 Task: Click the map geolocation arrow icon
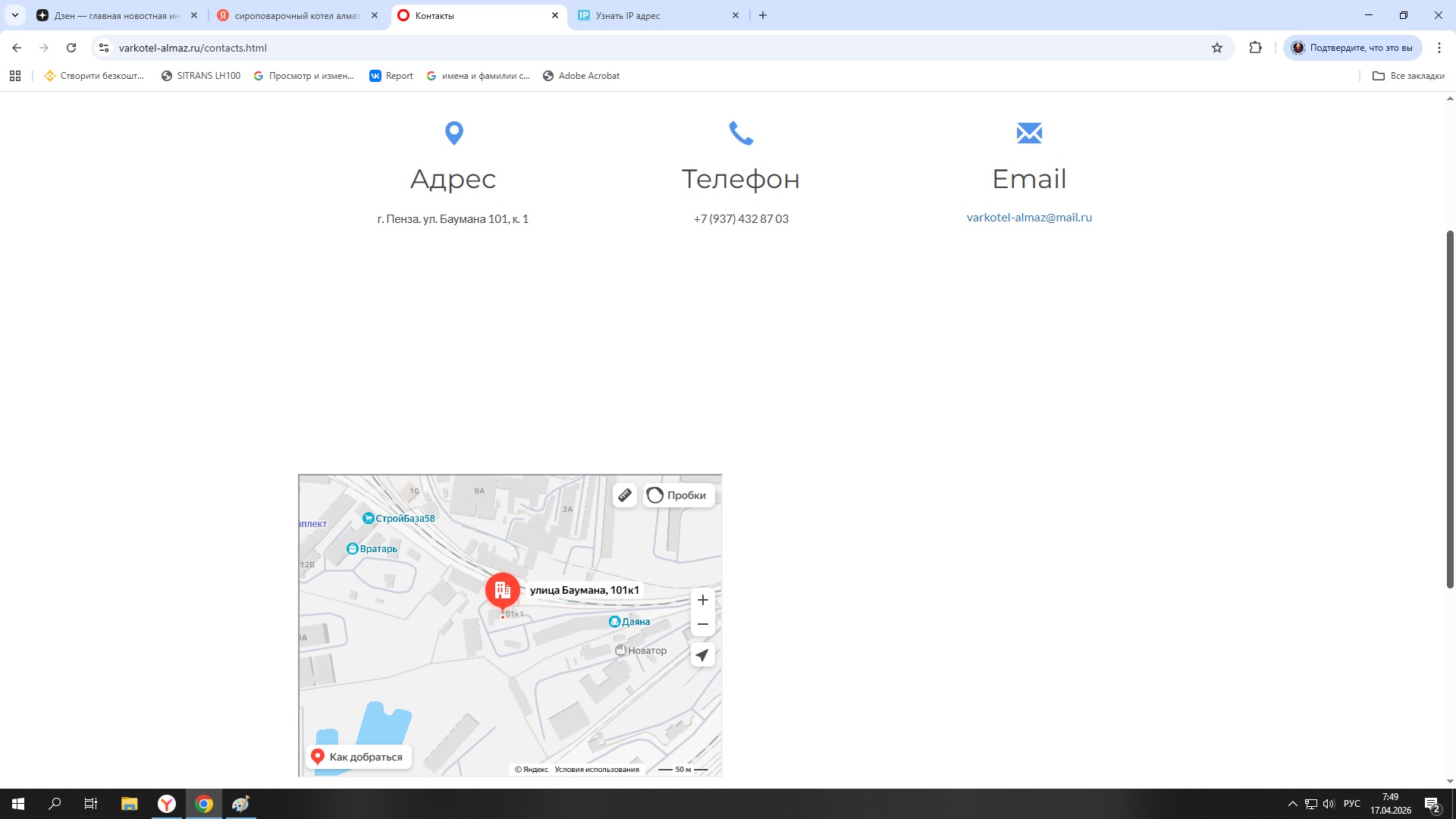(x=702, y=655)
